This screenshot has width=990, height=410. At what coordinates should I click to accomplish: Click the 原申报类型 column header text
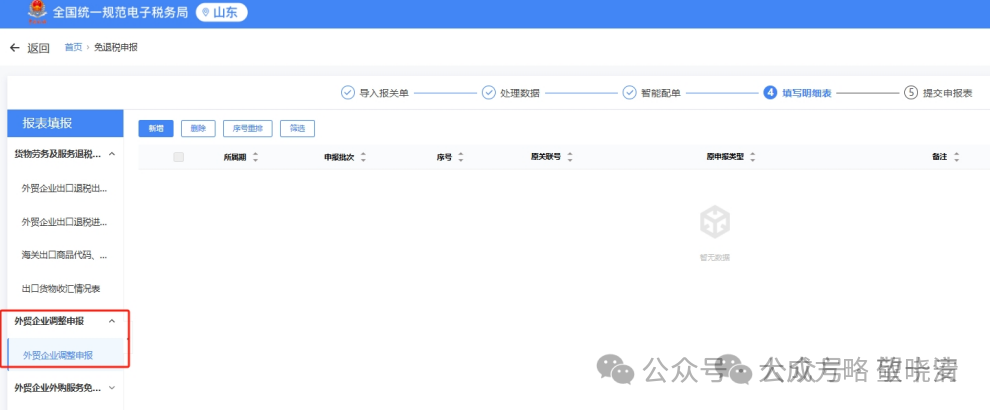click(x=725, y=157)
